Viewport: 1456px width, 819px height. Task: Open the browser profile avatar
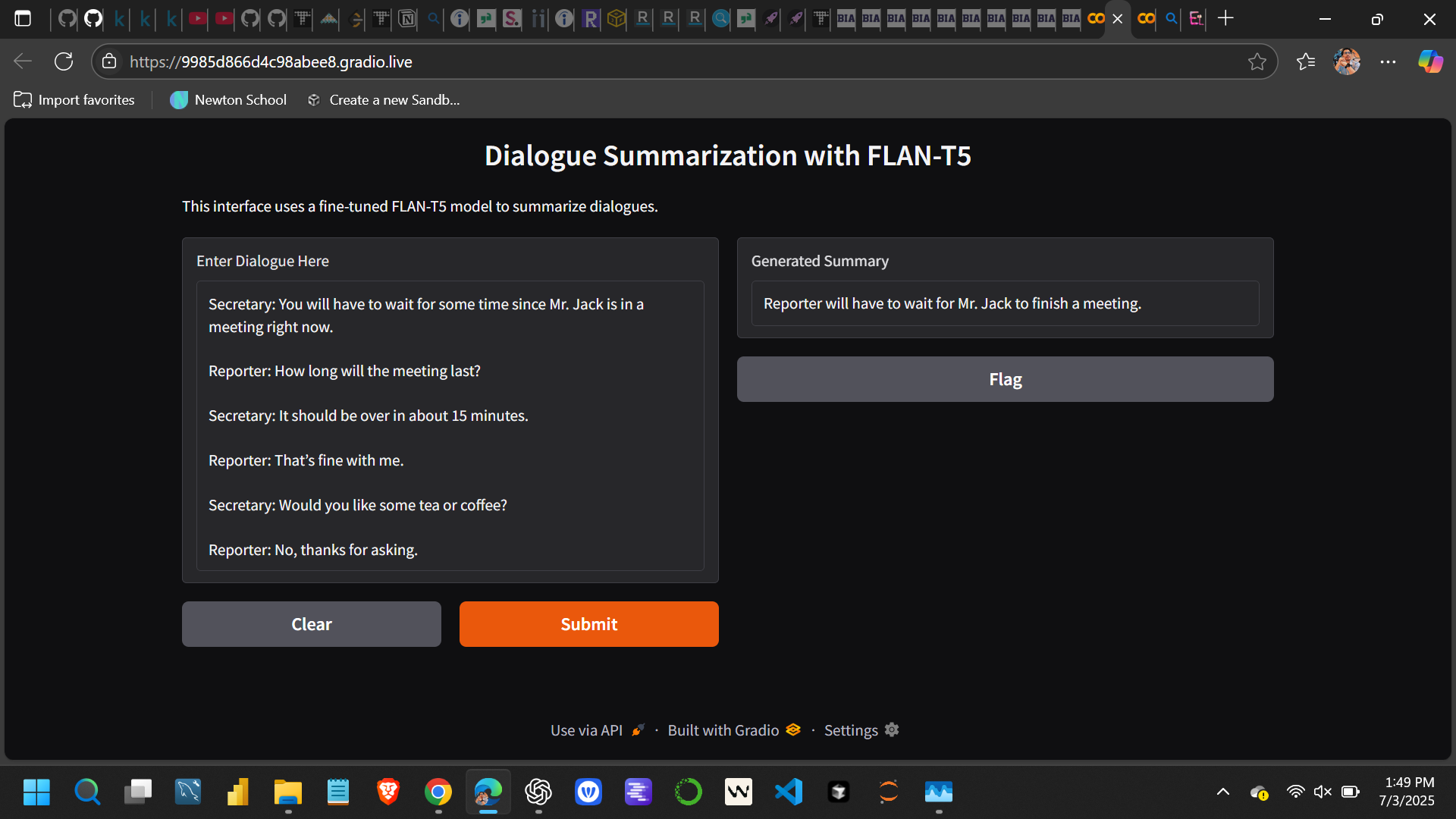tap(1348, 61)
